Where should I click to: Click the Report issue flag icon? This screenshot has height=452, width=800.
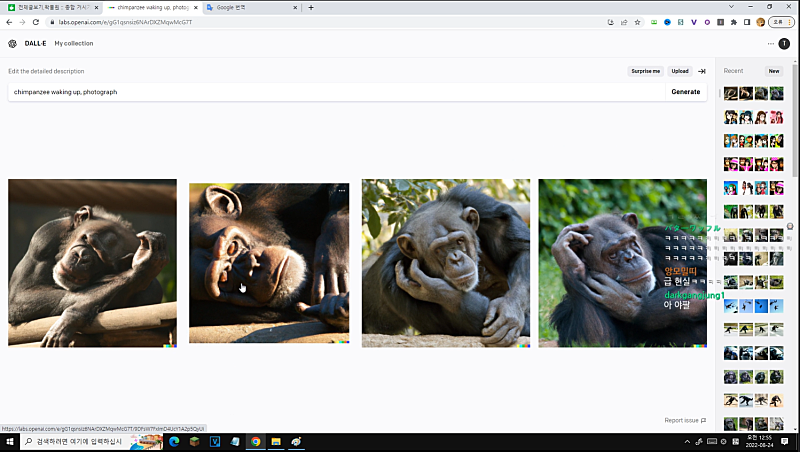703,420
